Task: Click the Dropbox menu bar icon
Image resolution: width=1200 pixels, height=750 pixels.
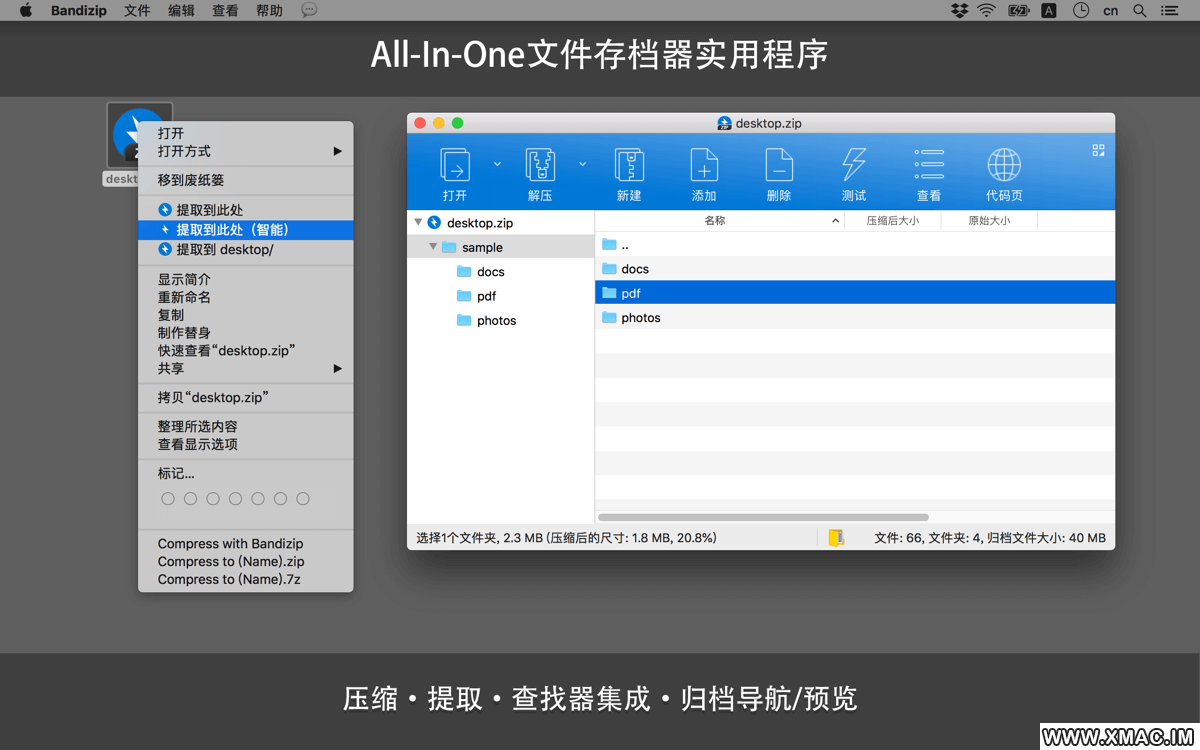Action: pos(960,10)
